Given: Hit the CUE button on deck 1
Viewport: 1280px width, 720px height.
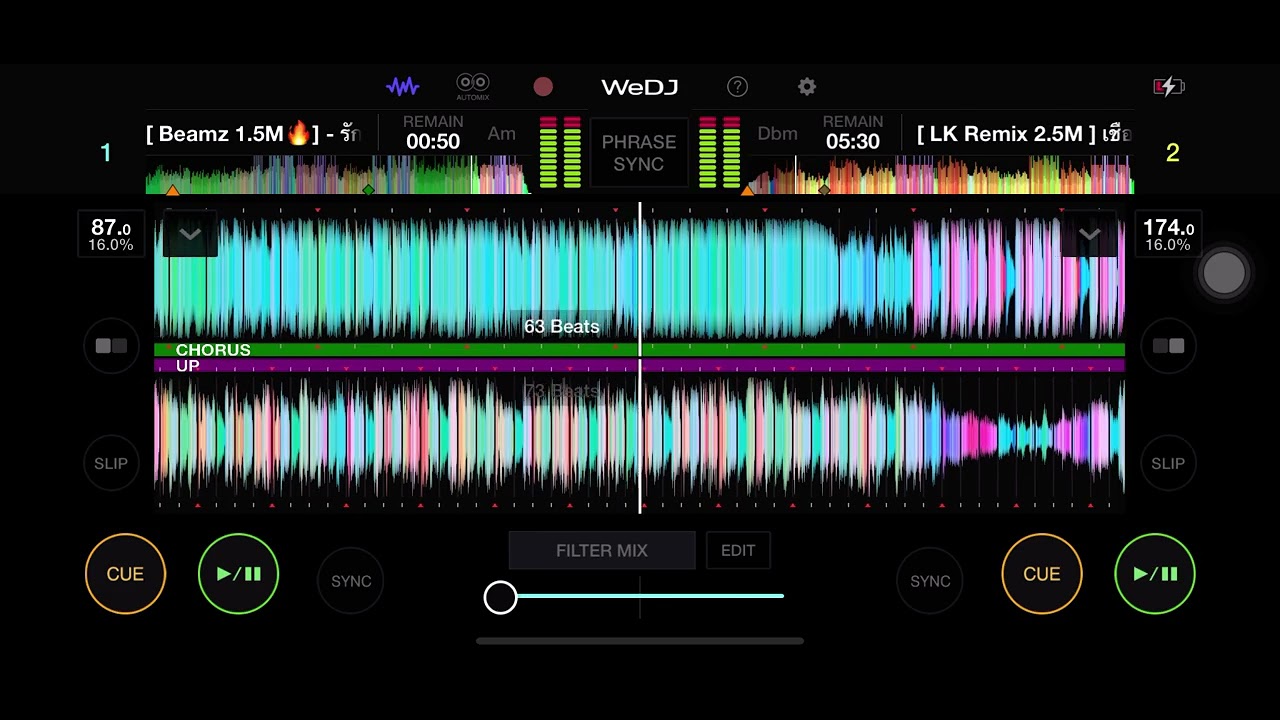Looking at the screenshot, I should tap(125, 574).
